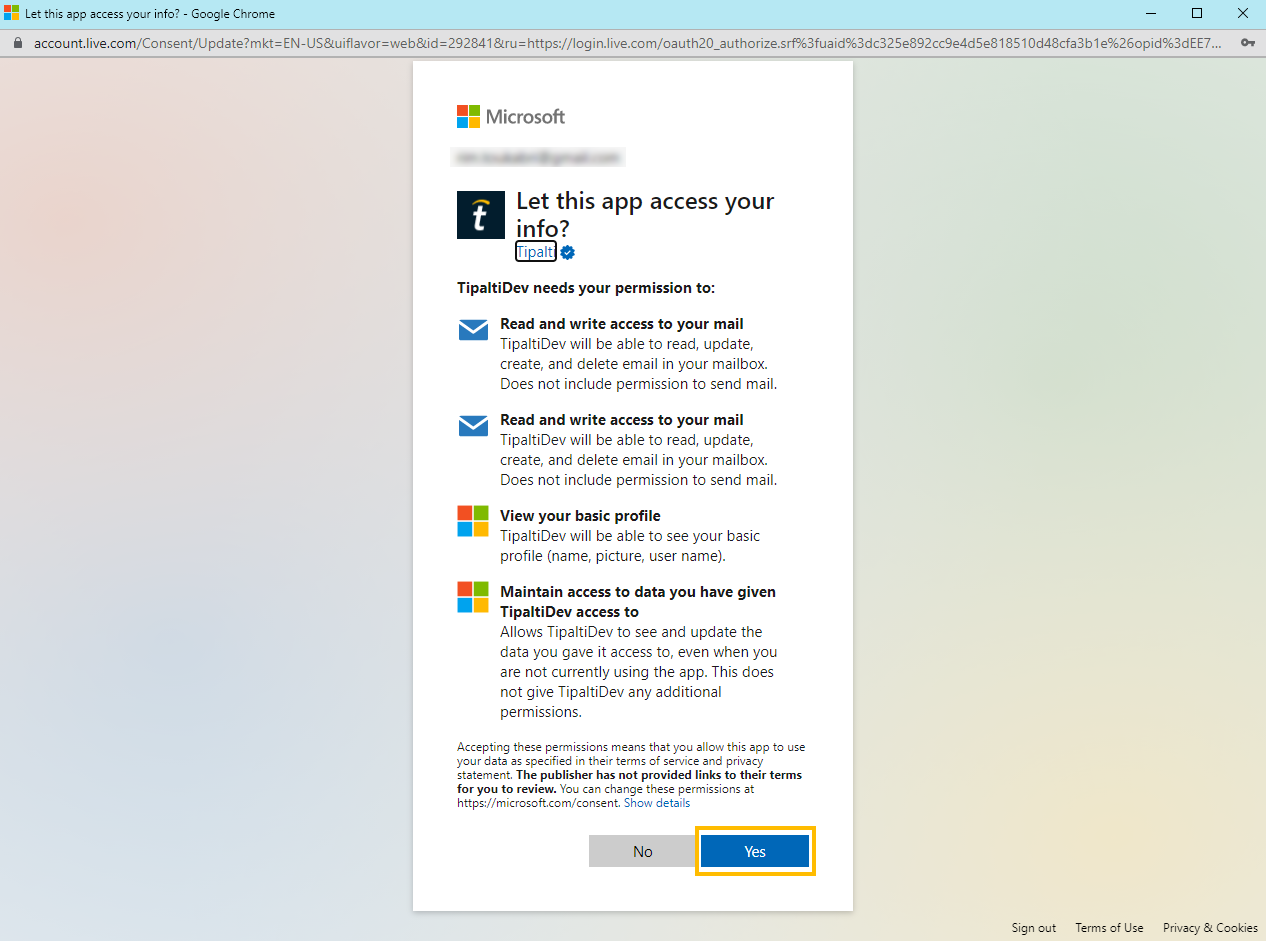Close the Chrome consent window
The image size is (1266, 941).
tap(1243, 13)
